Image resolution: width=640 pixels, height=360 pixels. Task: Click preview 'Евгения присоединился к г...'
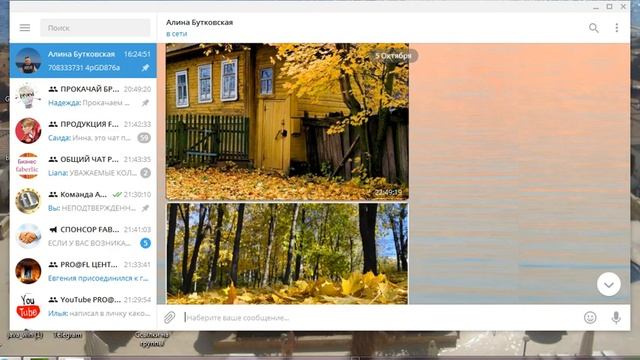point(98,278)
